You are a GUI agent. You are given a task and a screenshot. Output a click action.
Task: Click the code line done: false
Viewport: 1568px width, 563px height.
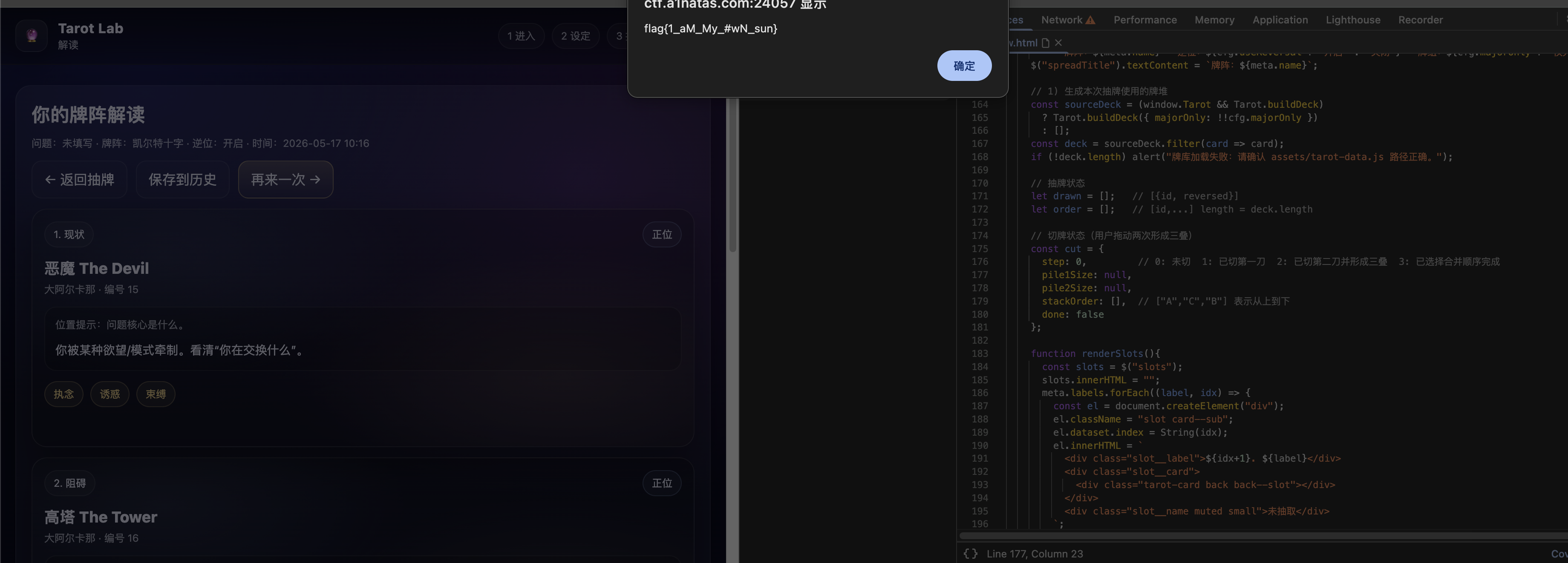pos(1072,315)
